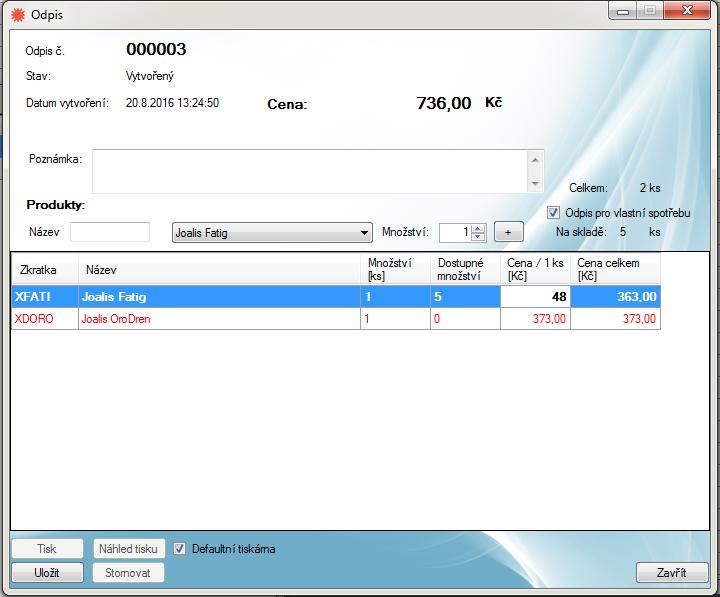This screenshot has height=597, width=720.
Task: Click the Zavřít button
Action: [x=672, y=573]
